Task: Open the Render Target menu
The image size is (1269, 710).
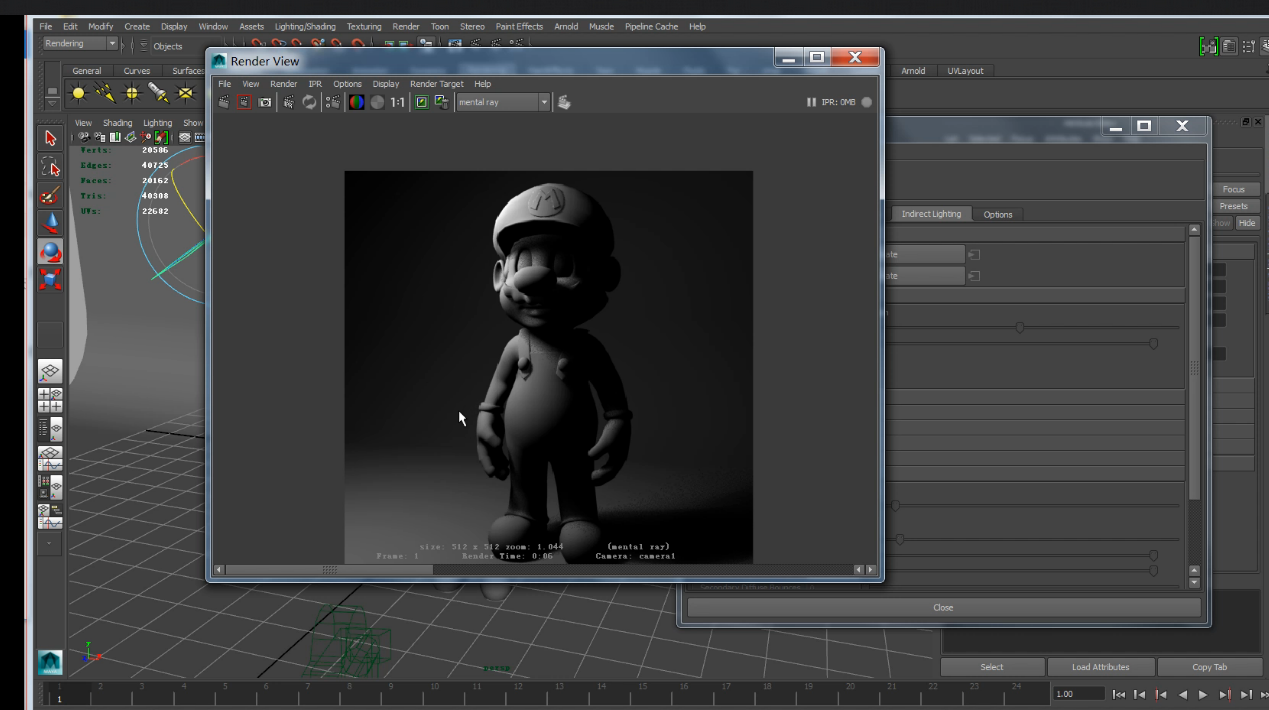Action: point(436,84)
